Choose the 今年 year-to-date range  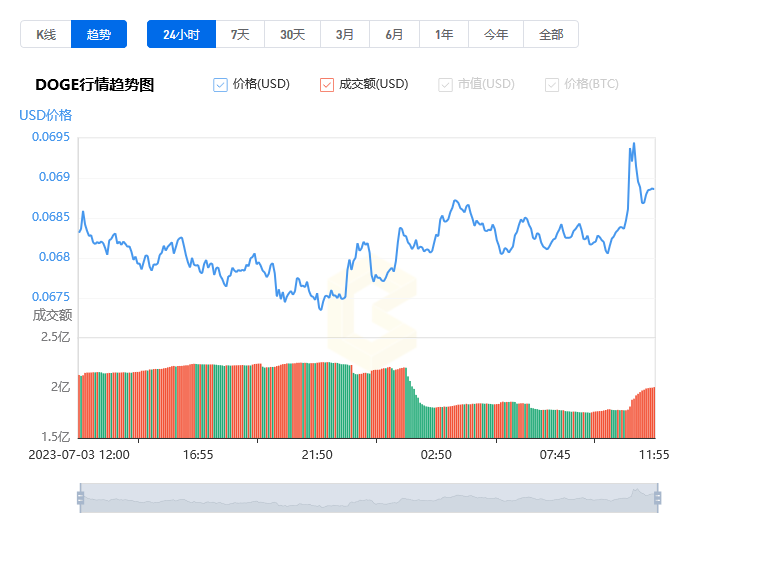click(x=496, y=34)
